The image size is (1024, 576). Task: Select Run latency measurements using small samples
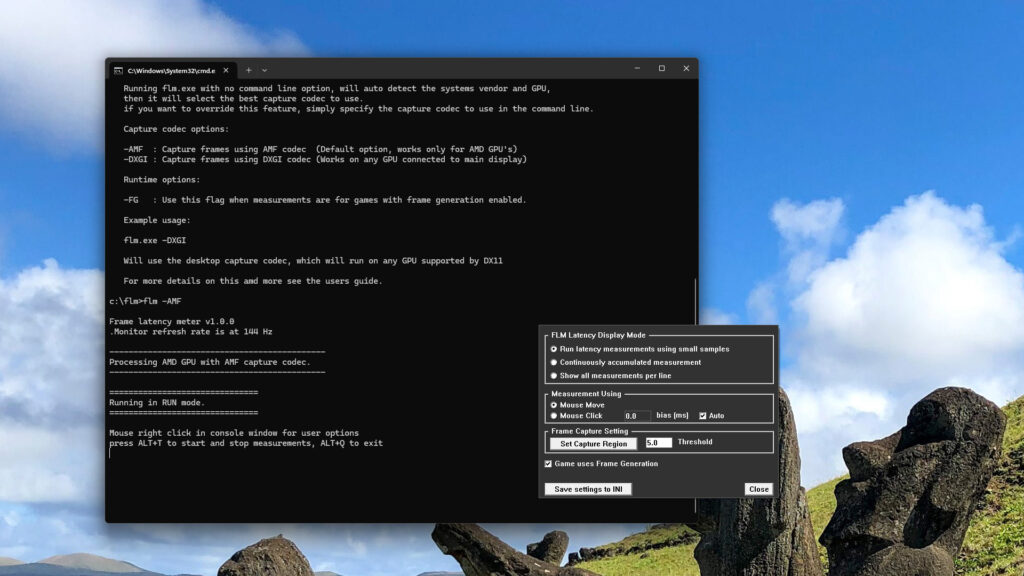554,349
